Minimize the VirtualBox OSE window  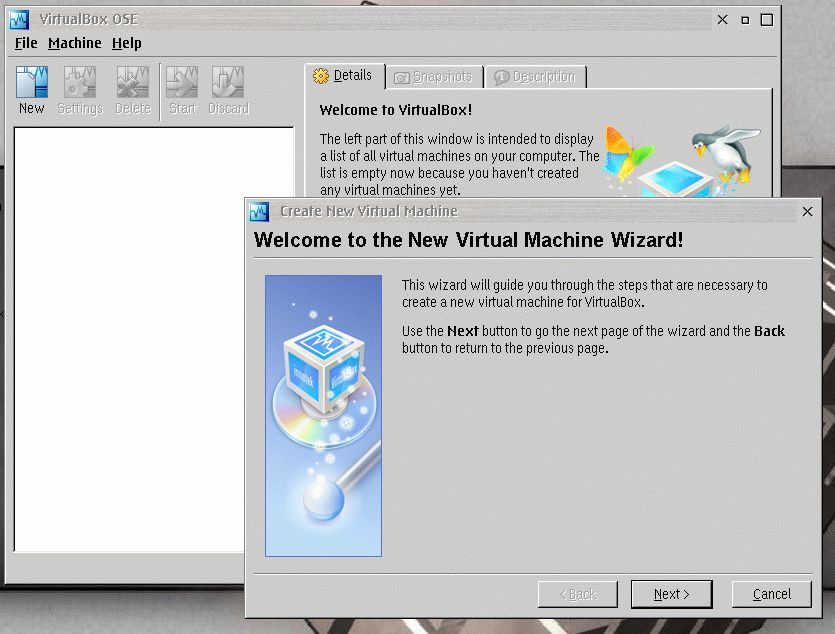(745, 20)
